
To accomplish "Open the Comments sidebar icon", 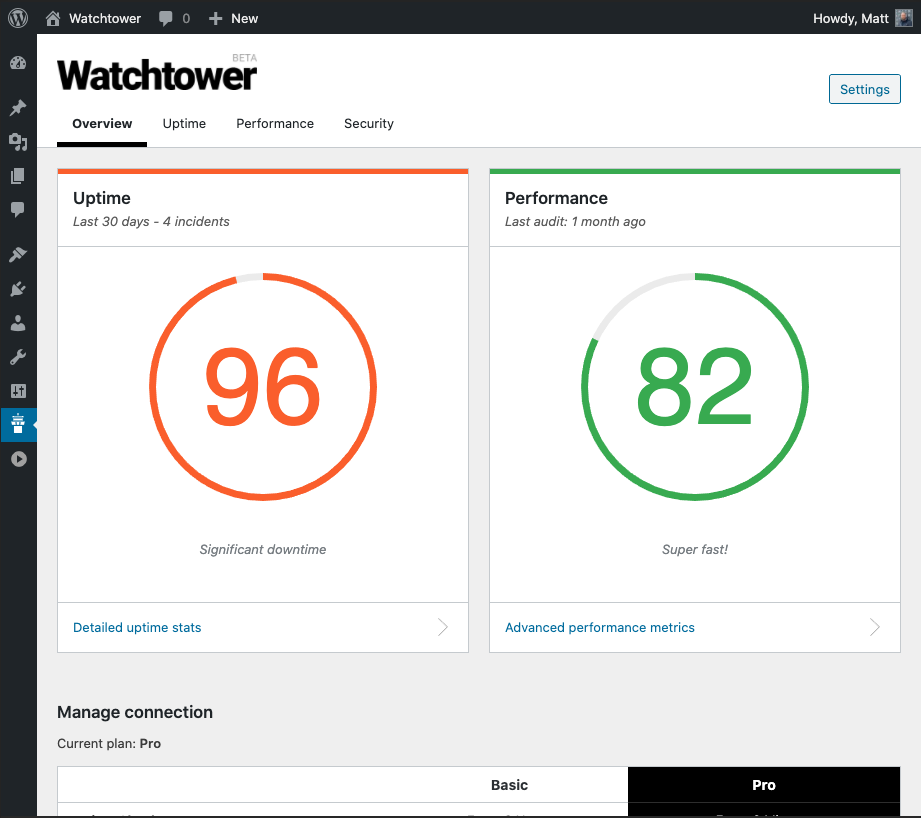I will click(18, 210).
